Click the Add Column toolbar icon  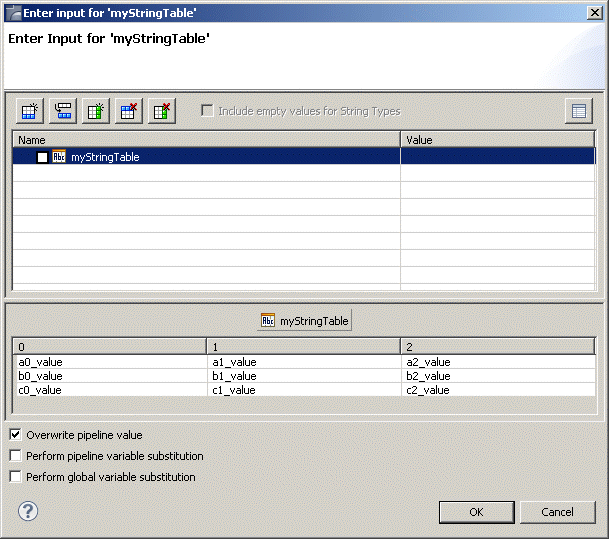point(96,111)
